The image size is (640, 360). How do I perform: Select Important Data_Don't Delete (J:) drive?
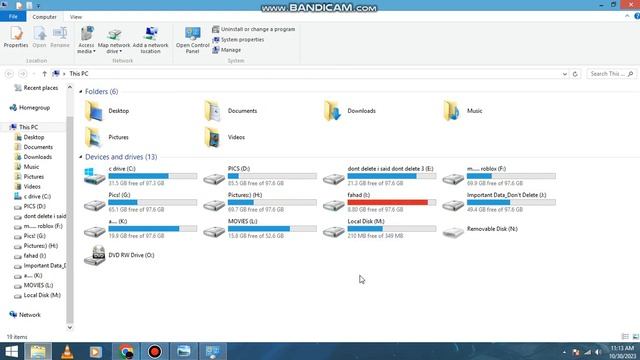pyautogui.click(x=500, y=202)
